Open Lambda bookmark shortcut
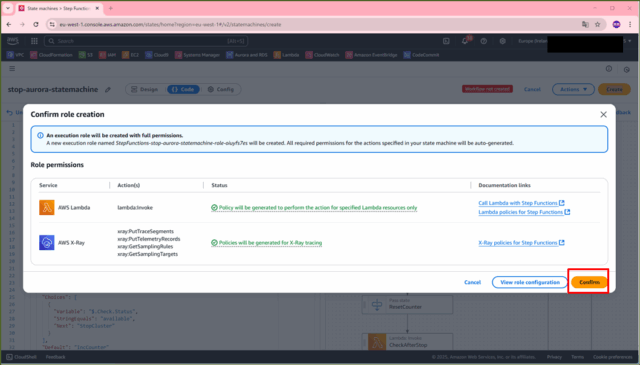 287,55
